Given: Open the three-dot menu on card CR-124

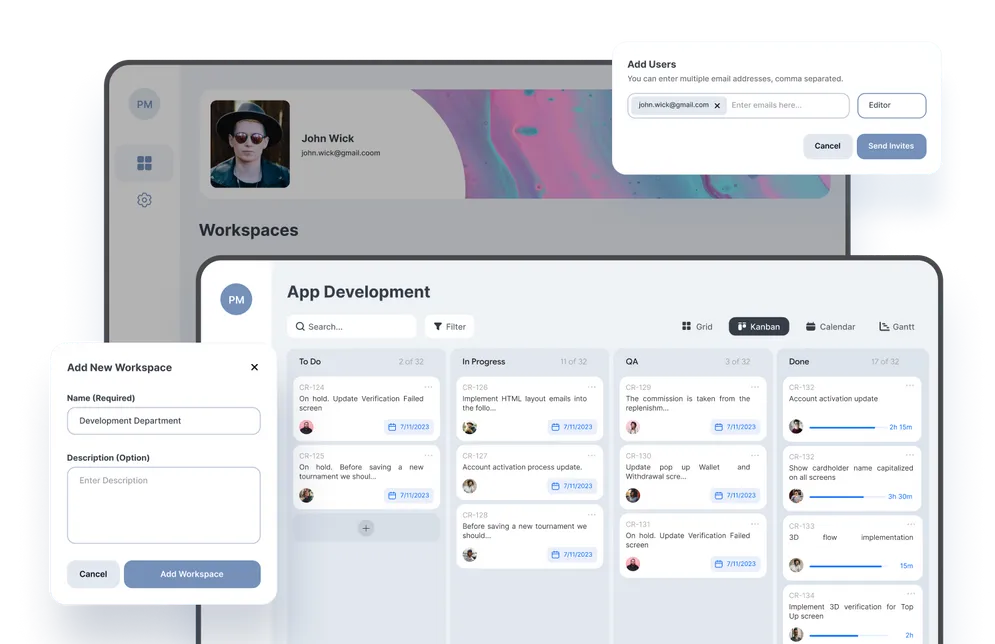Looking at the screenshot, I should [428, 386].
